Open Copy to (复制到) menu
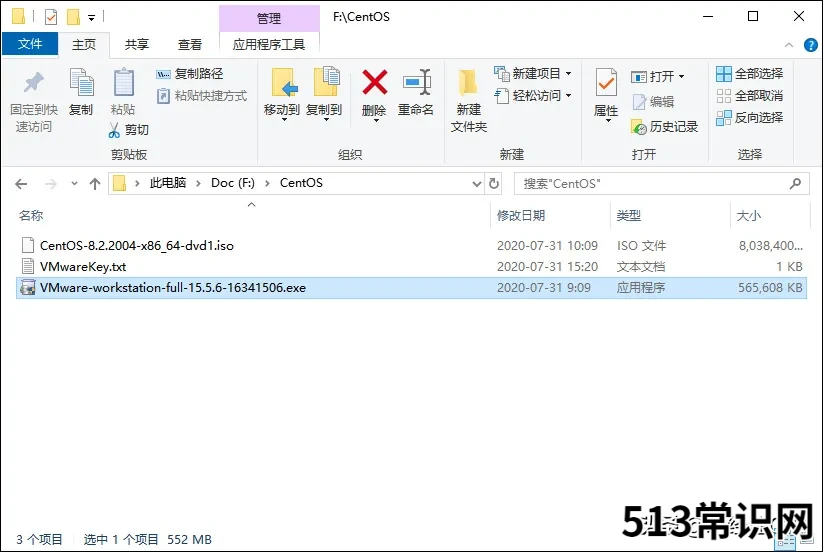Viewport: 823px width, 552px height. [x=324, y=94]
